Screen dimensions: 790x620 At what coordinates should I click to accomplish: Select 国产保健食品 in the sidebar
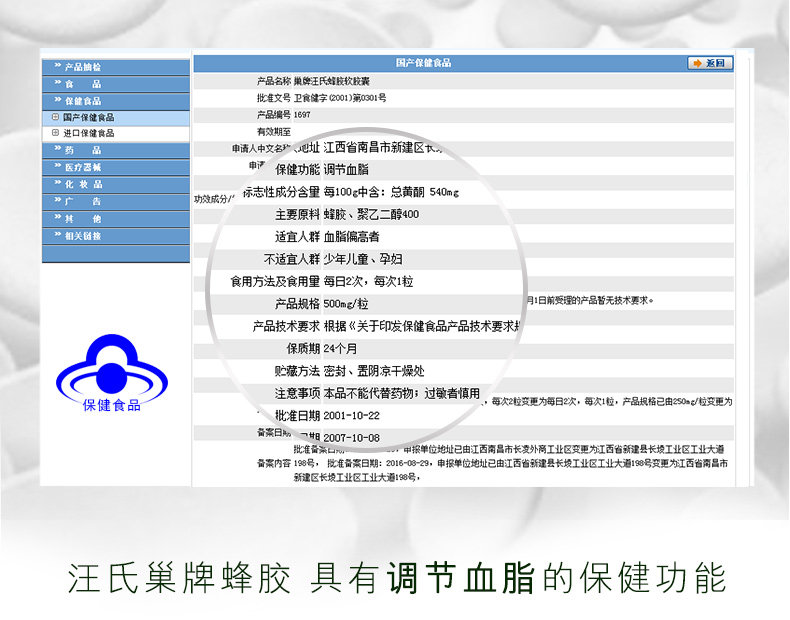click(x=89, y=117)
